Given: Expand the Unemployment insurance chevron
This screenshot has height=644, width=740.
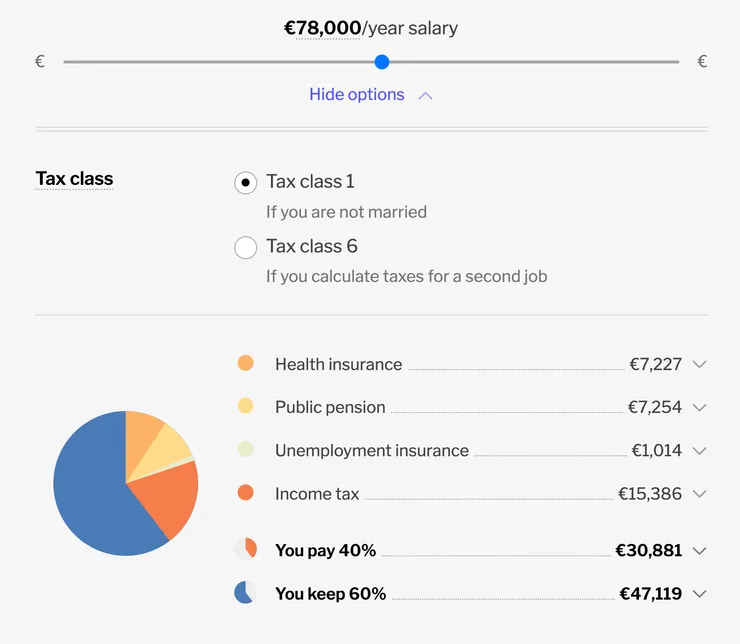Looking at the screenshot, I should point(700,450).
